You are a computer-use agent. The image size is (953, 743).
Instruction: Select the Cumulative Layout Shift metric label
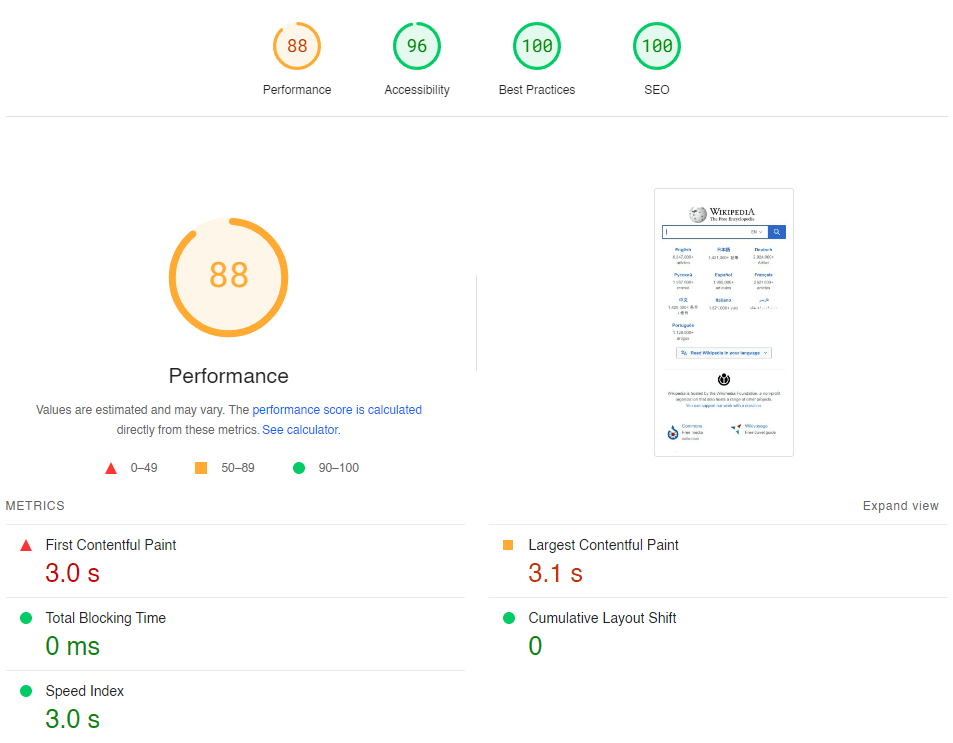point(602,618)
